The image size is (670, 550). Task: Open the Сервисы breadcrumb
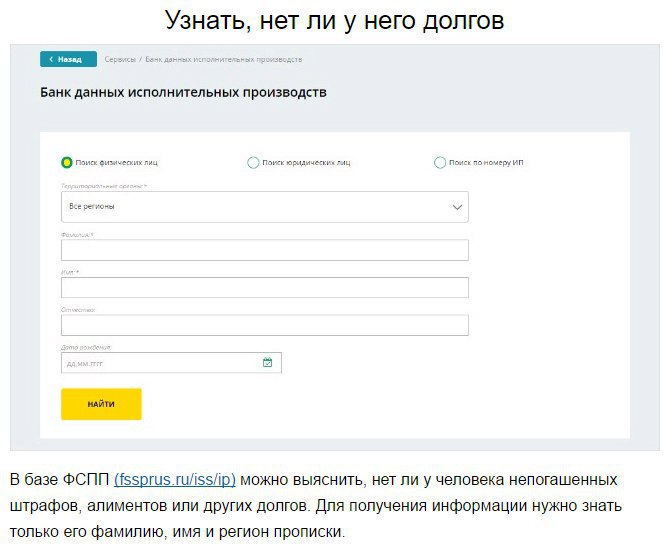121,60
